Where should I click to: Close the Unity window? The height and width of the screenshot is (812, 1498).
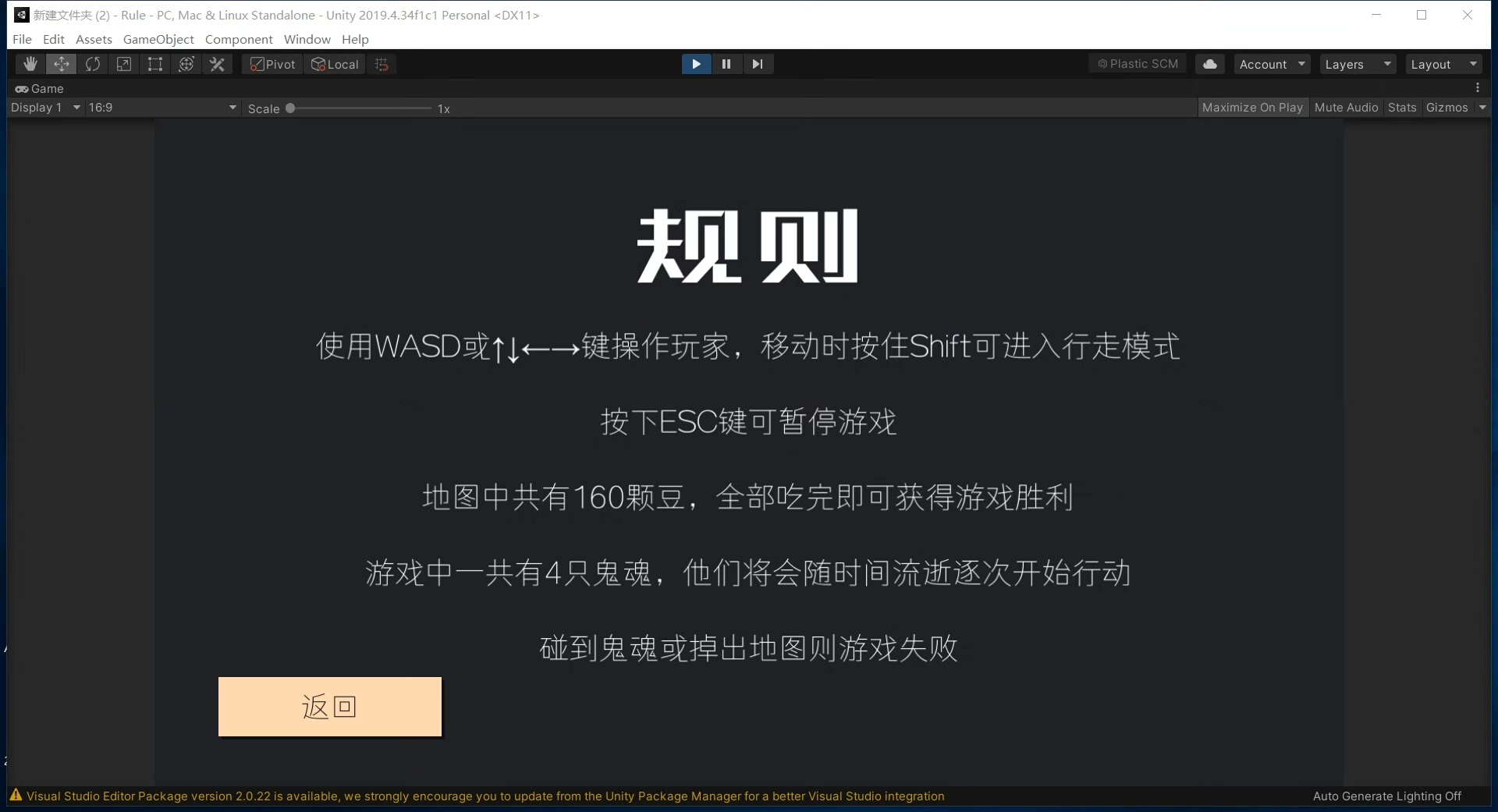(x=1467, y=15)
